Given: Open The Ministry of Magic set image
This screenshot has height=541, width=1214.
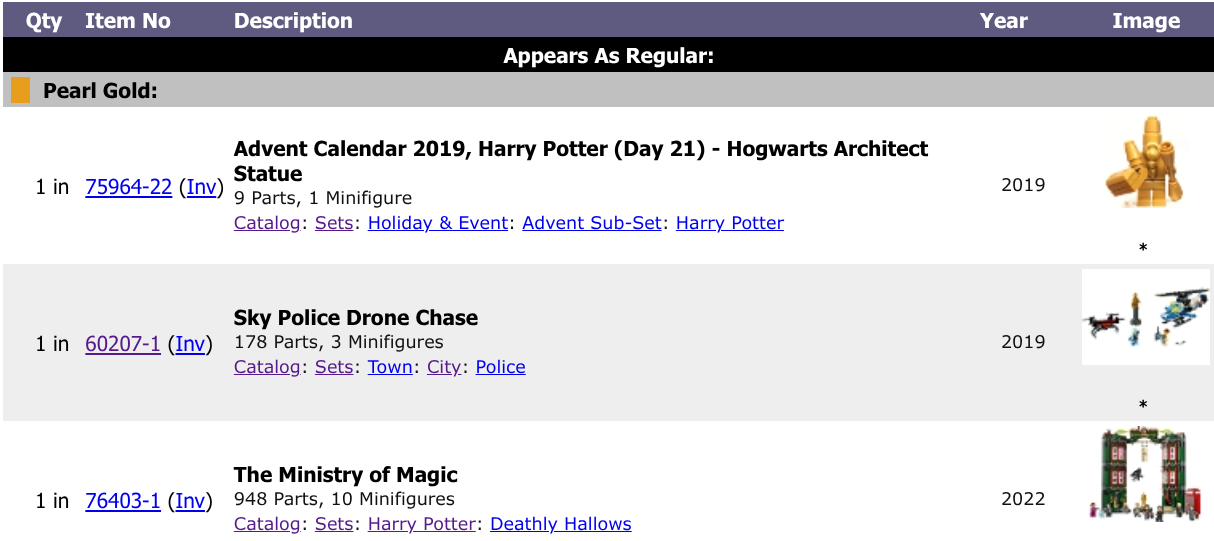Looking at the screenshot, I should pyautogui.click(x=1144, y=473).
